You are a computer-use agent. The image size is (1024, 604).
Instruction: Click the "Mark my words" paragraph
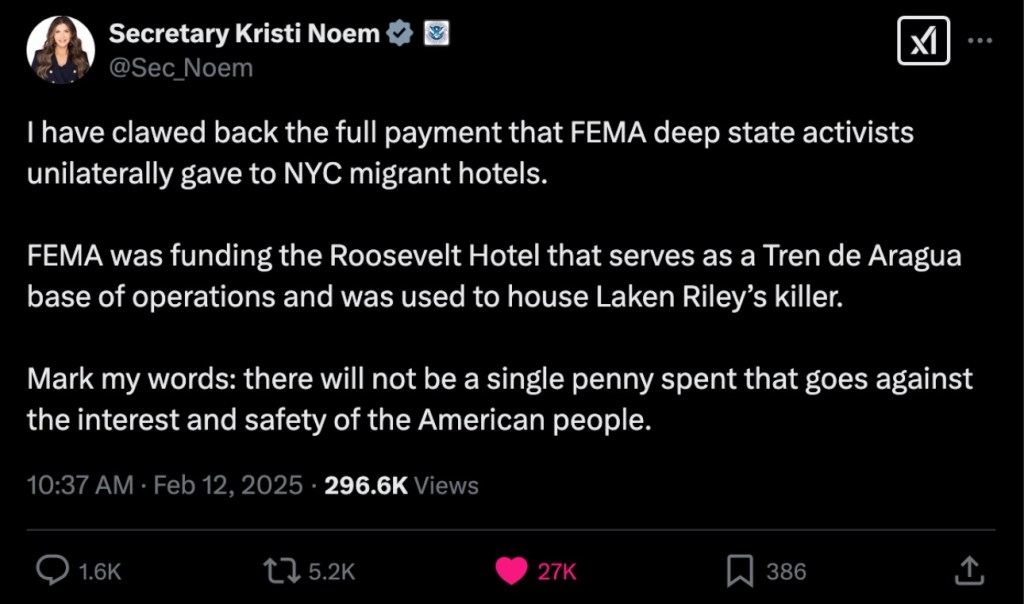click(x=499, y=399)
